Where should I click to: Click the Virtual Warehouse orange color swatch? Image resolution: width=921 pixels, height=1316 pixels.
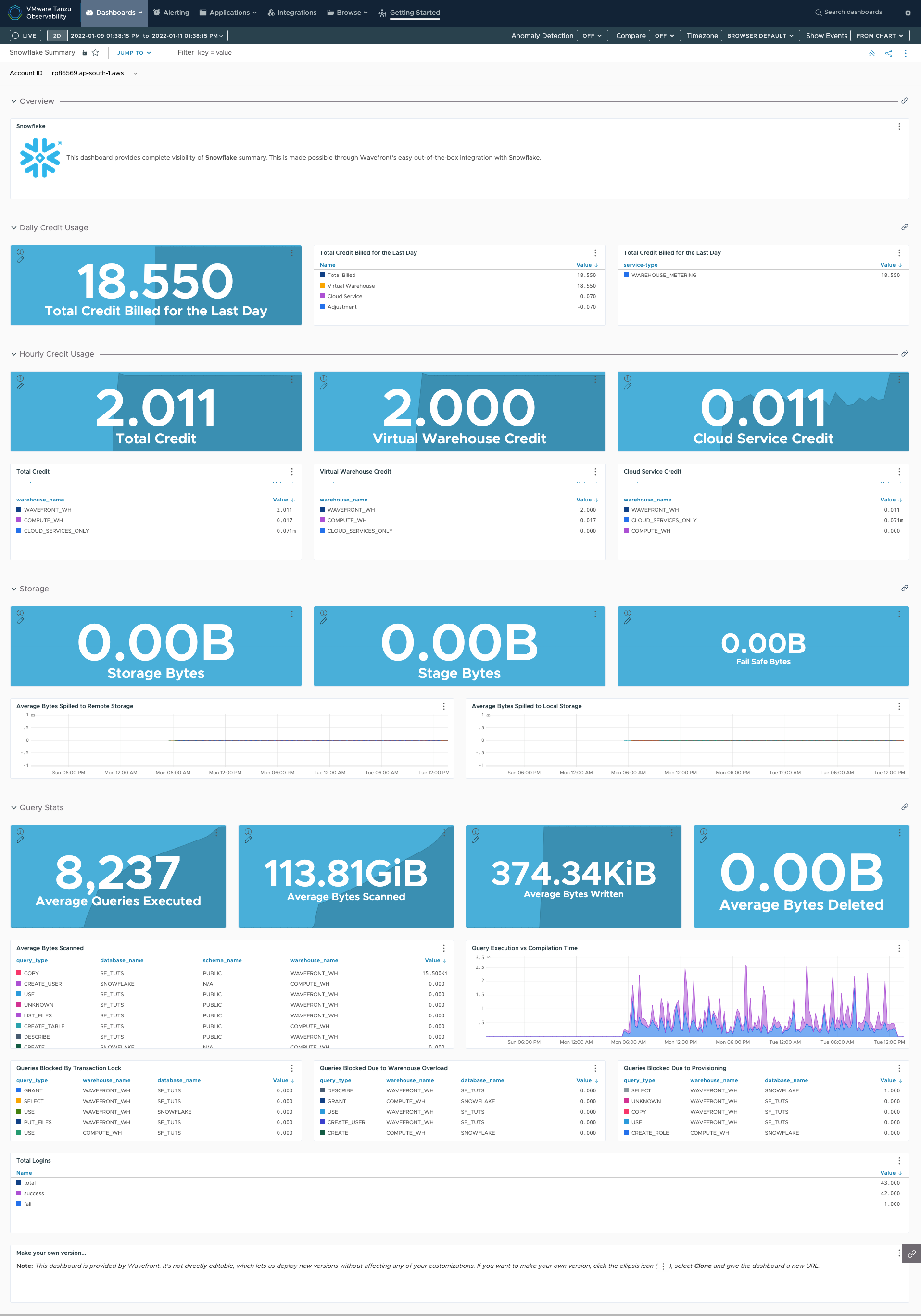tap(322, 286)
